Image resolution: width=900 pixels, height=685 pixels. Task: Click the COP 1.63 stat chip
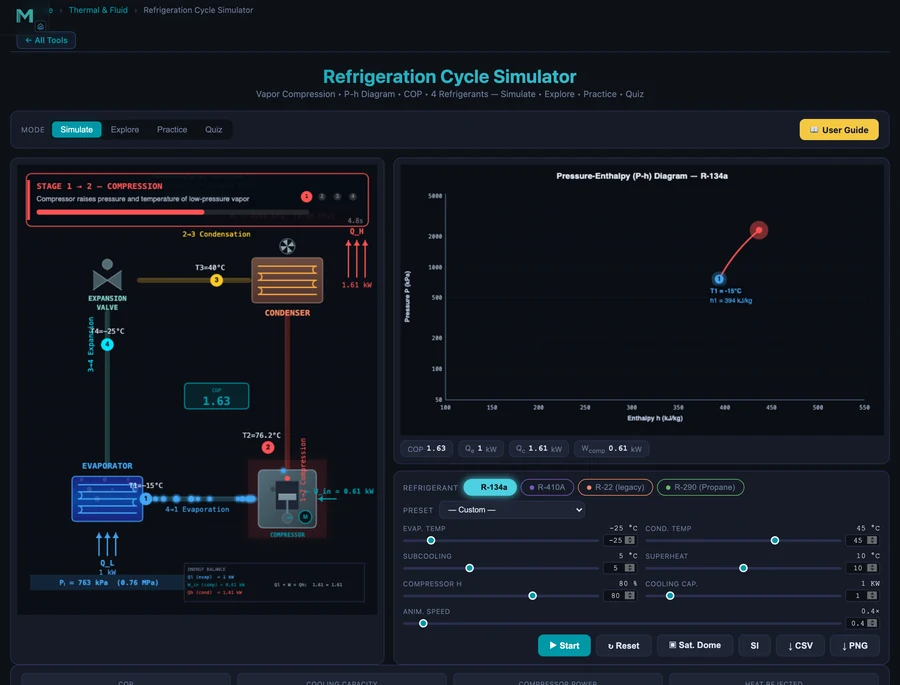tap(426, 448)
